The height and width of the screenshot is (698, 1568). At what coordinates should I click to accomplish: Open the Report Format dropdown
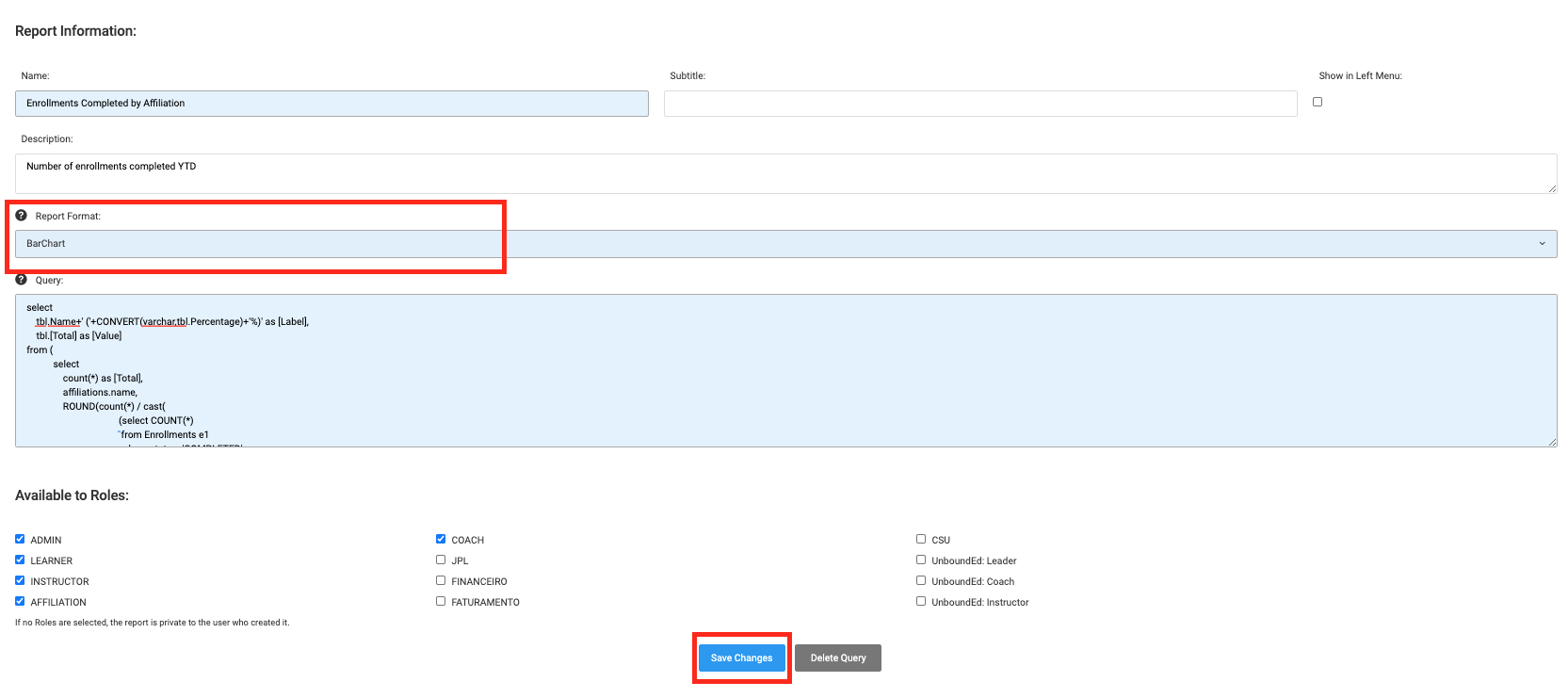click(x=785, y=244)
